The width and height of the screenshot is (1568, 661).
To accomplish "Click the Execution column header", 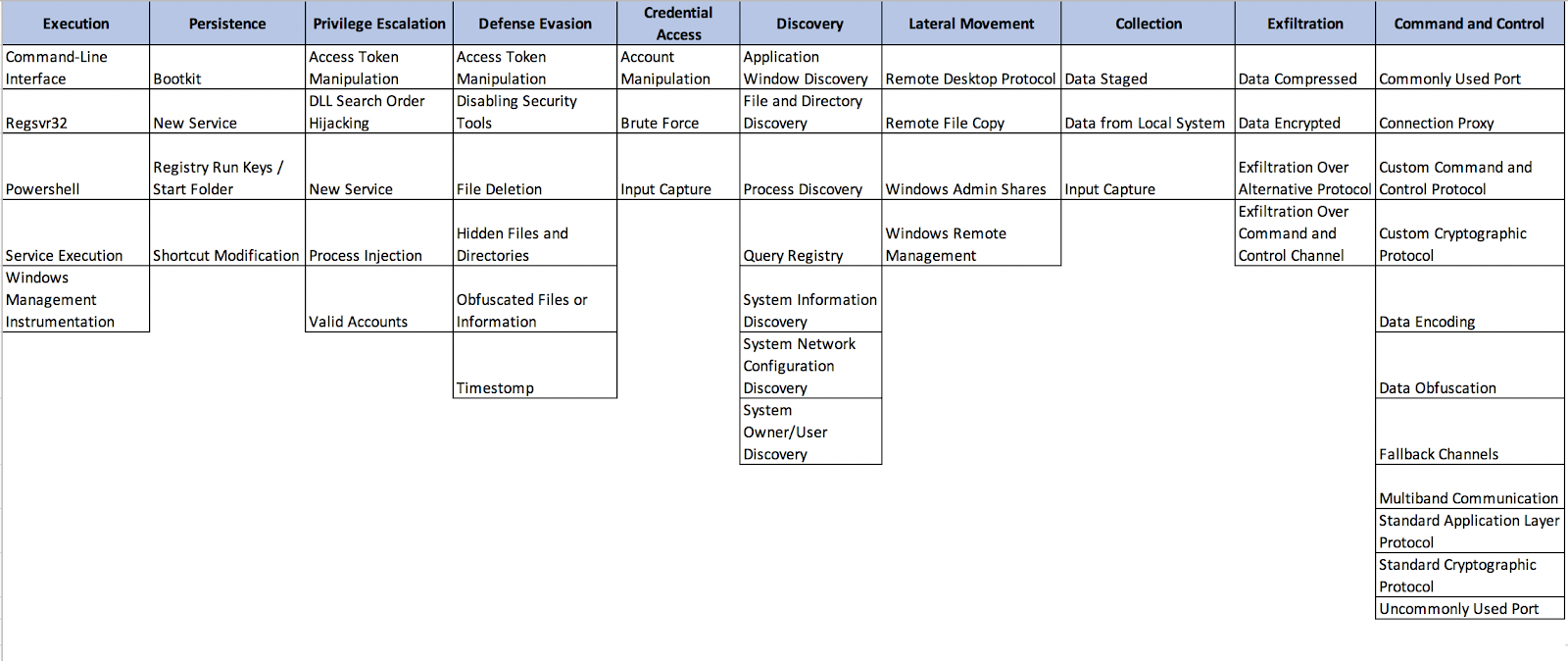I will (75, 24).
